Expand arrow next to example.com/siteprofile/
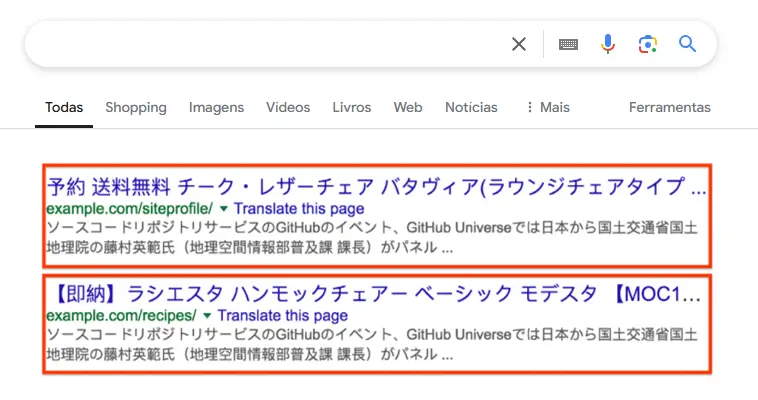Image resolution: width=758 pixels, height=400 pixels. pyautogui.click(x=223, y=209)
